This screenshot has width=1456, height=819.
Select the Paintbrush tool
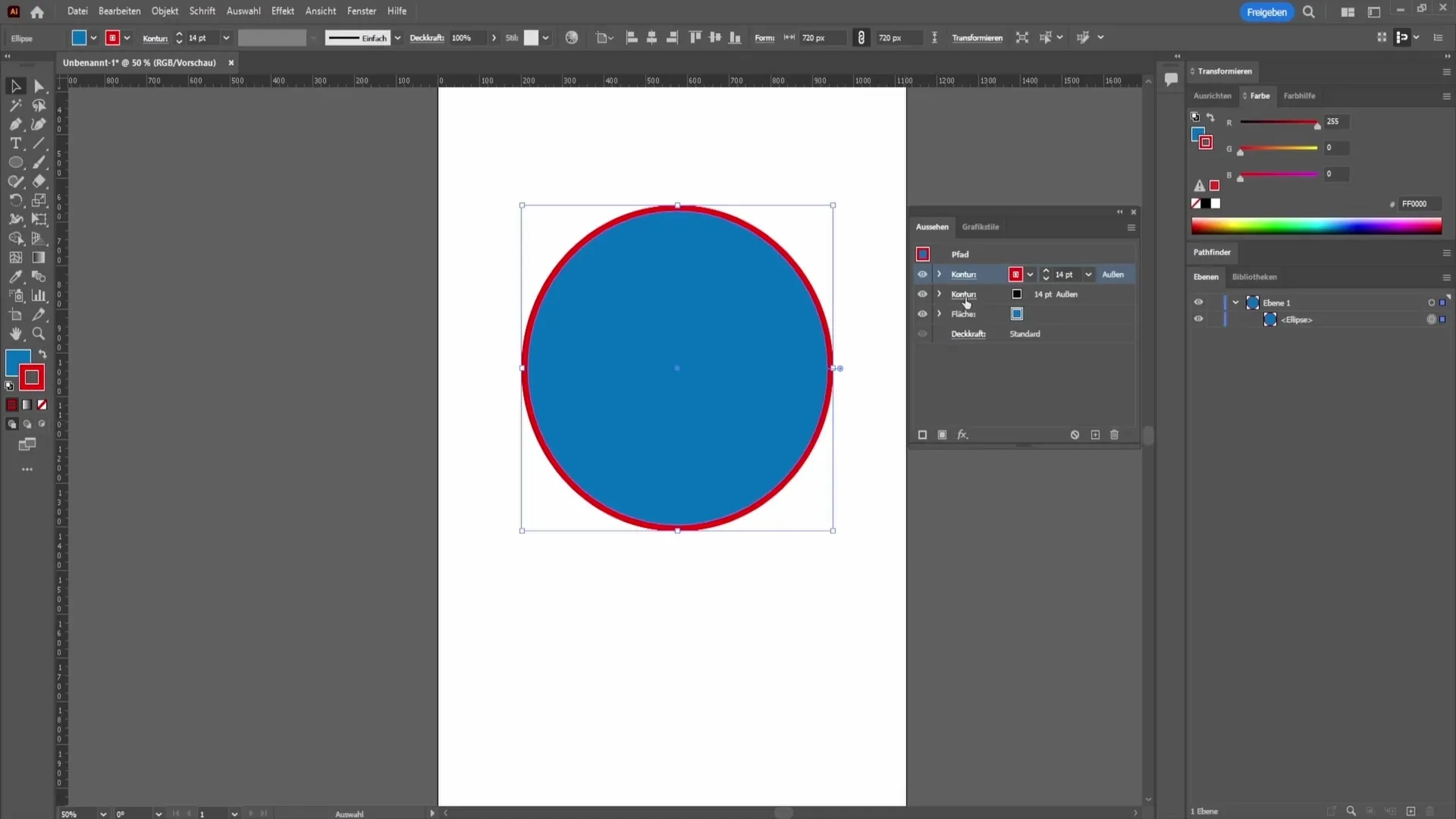point(39,162)
